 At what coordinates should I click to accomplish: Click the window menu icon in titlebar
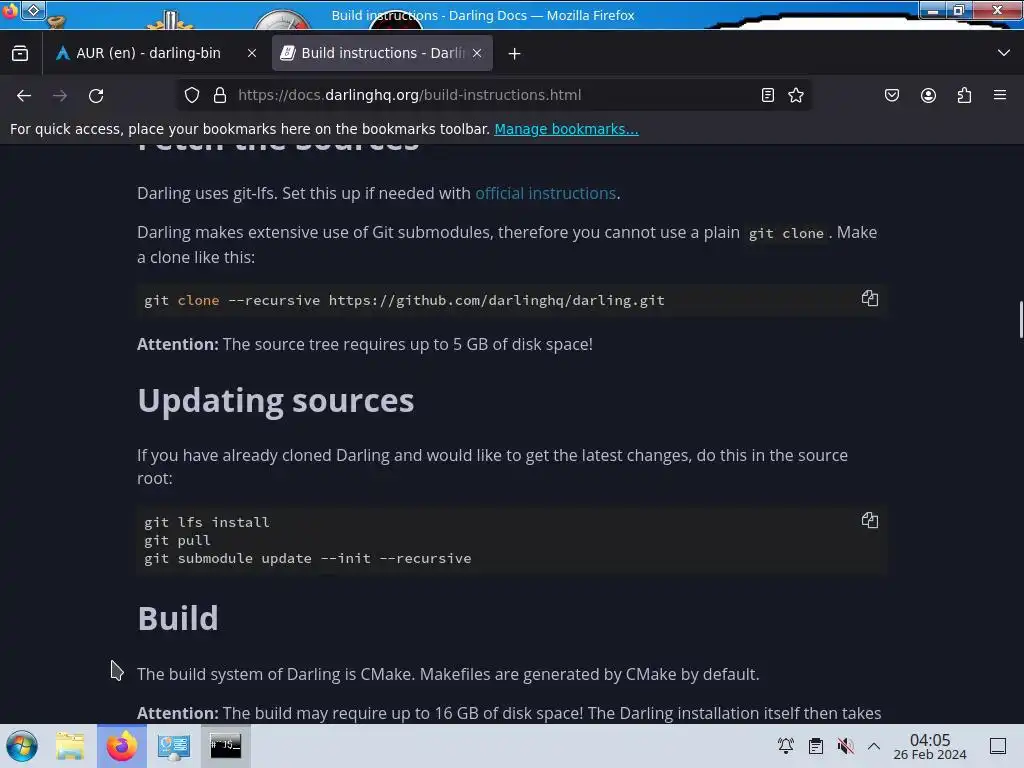coord(9,11)
